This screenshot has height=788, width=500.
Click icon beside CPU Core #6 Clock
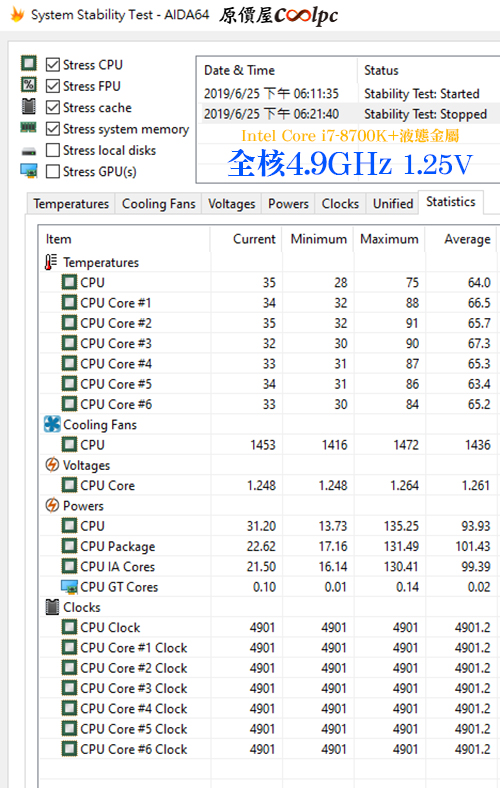(x=69, y=749)
